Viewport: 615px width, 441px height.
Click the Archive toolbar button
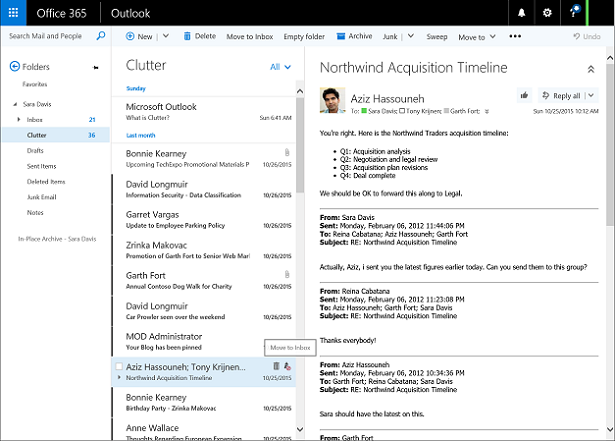354,36
